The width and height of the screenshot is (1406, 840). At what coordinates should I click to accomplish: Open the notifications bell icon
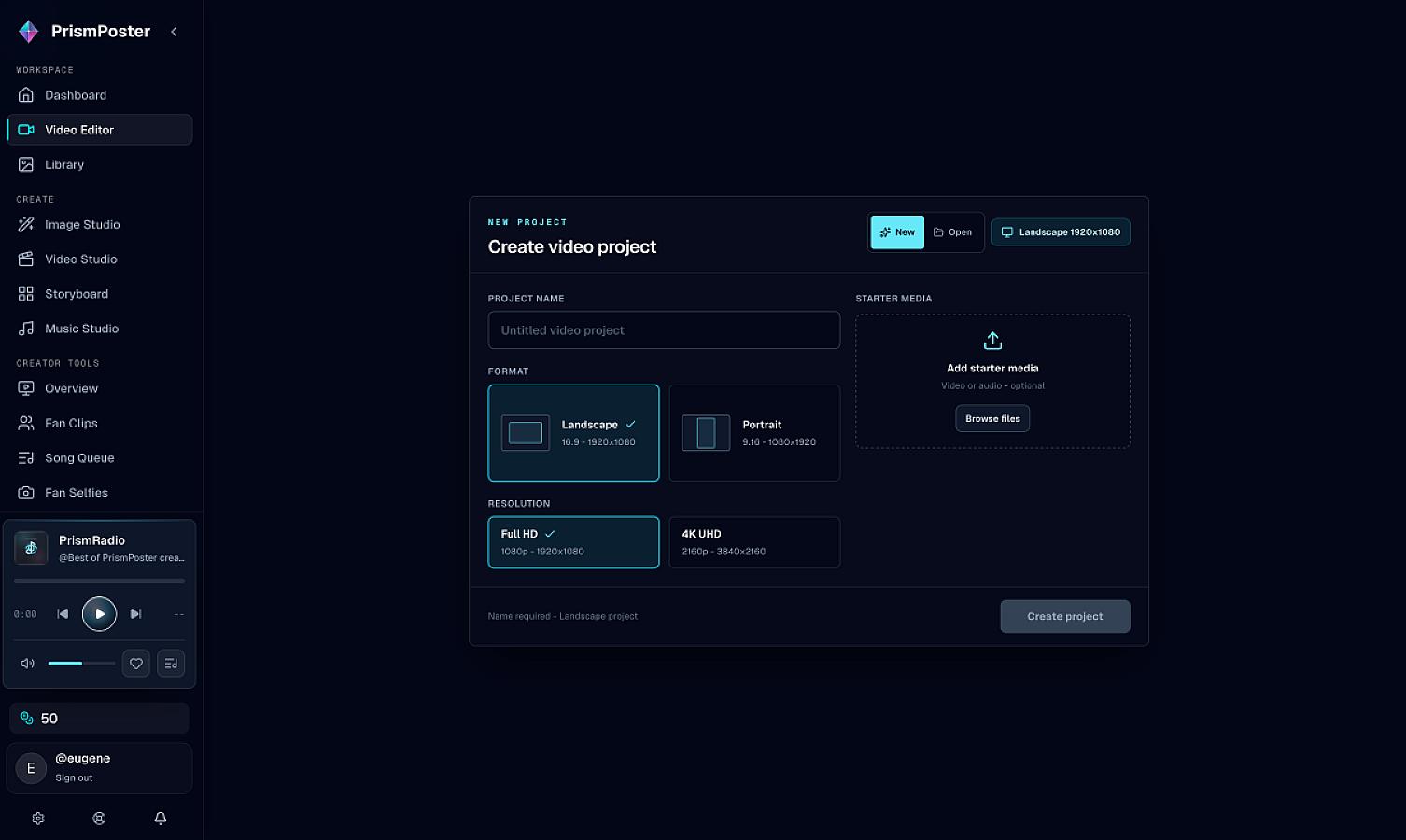pyautogui.click(x=161, y=819)
